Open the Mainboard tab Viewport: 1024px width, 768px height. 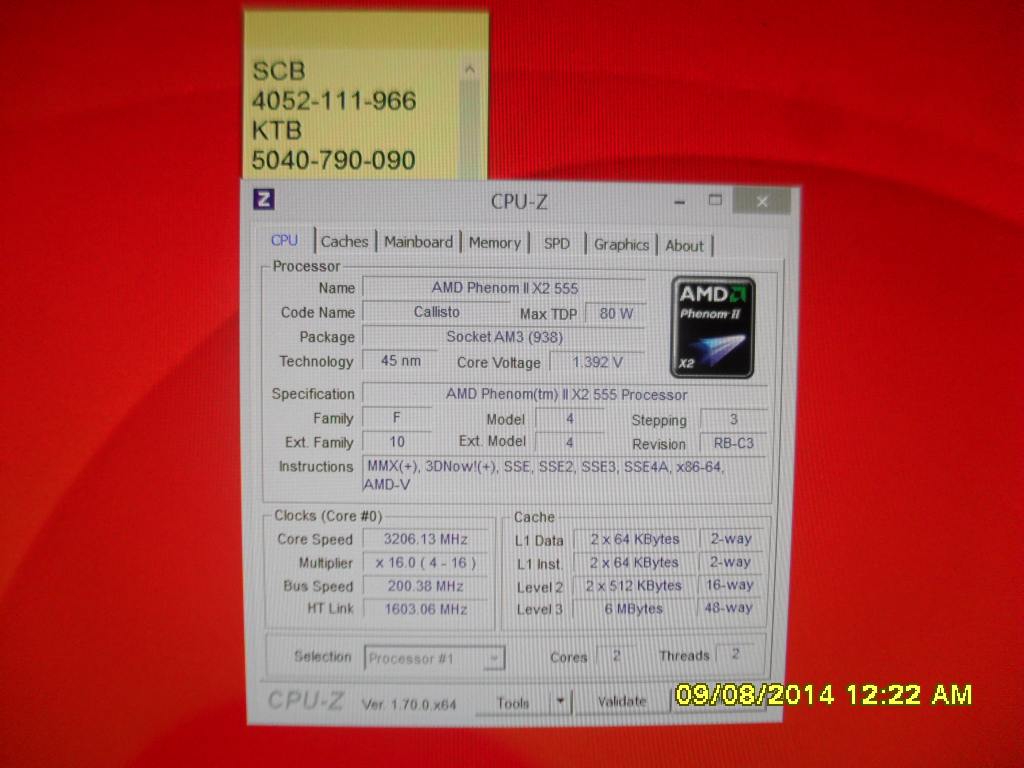(x=419, y=242)
